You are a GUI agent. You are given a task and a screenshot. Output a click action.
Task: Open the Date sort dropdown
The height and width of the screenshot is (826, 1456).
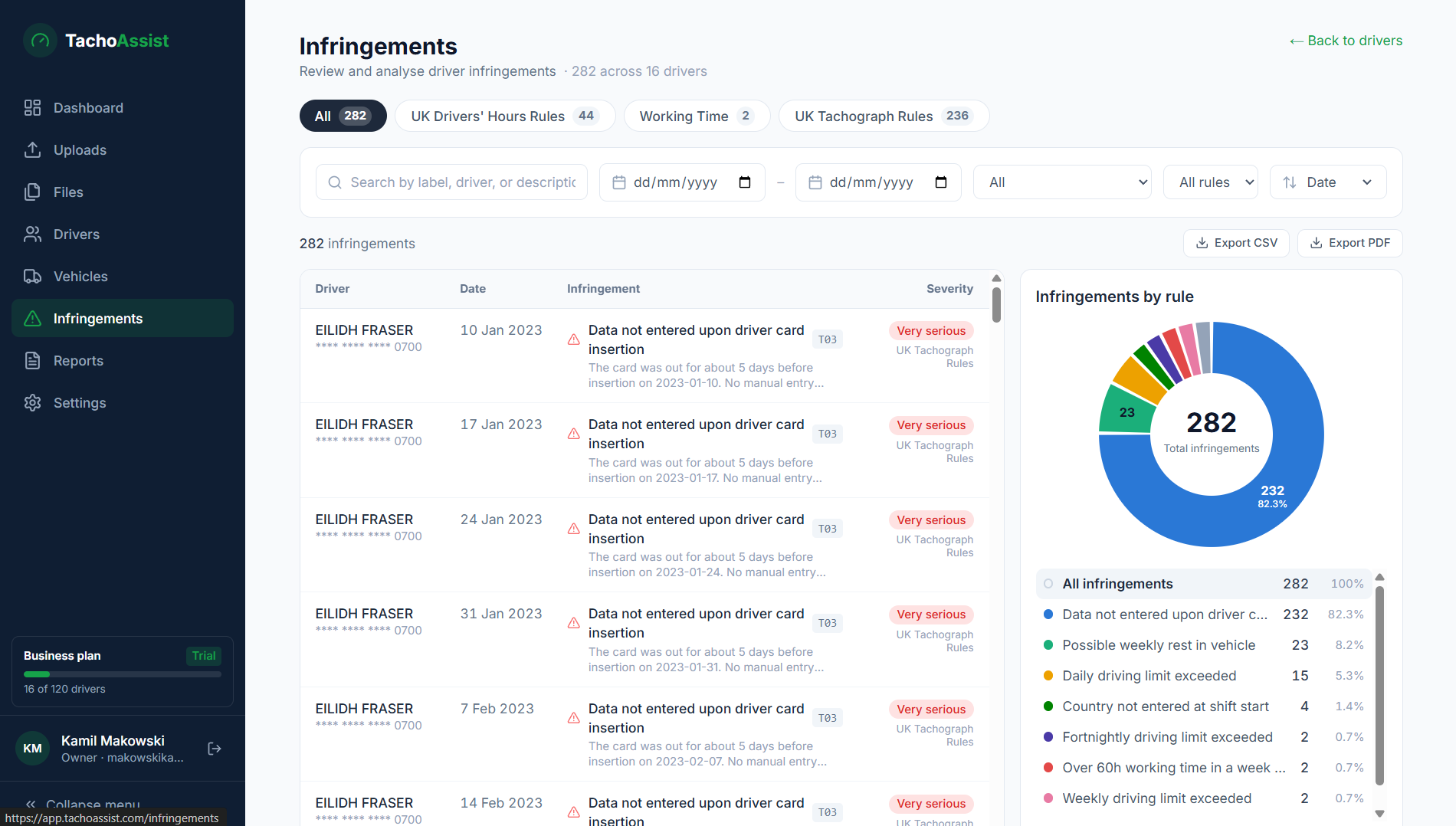(1328, 182)
